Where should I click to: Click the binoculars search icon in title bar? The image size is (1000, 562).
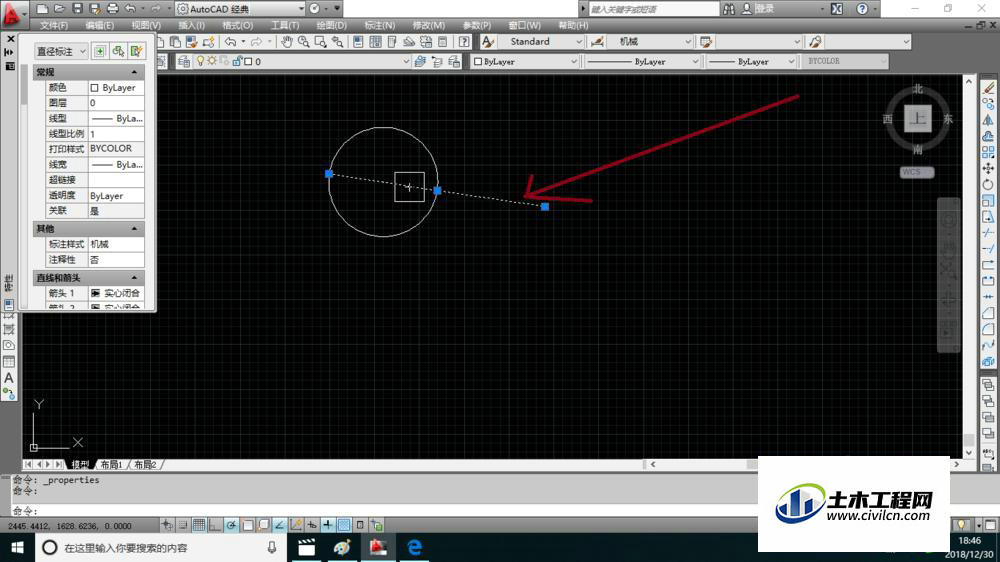pyautogui.click(x=729, y=9)
